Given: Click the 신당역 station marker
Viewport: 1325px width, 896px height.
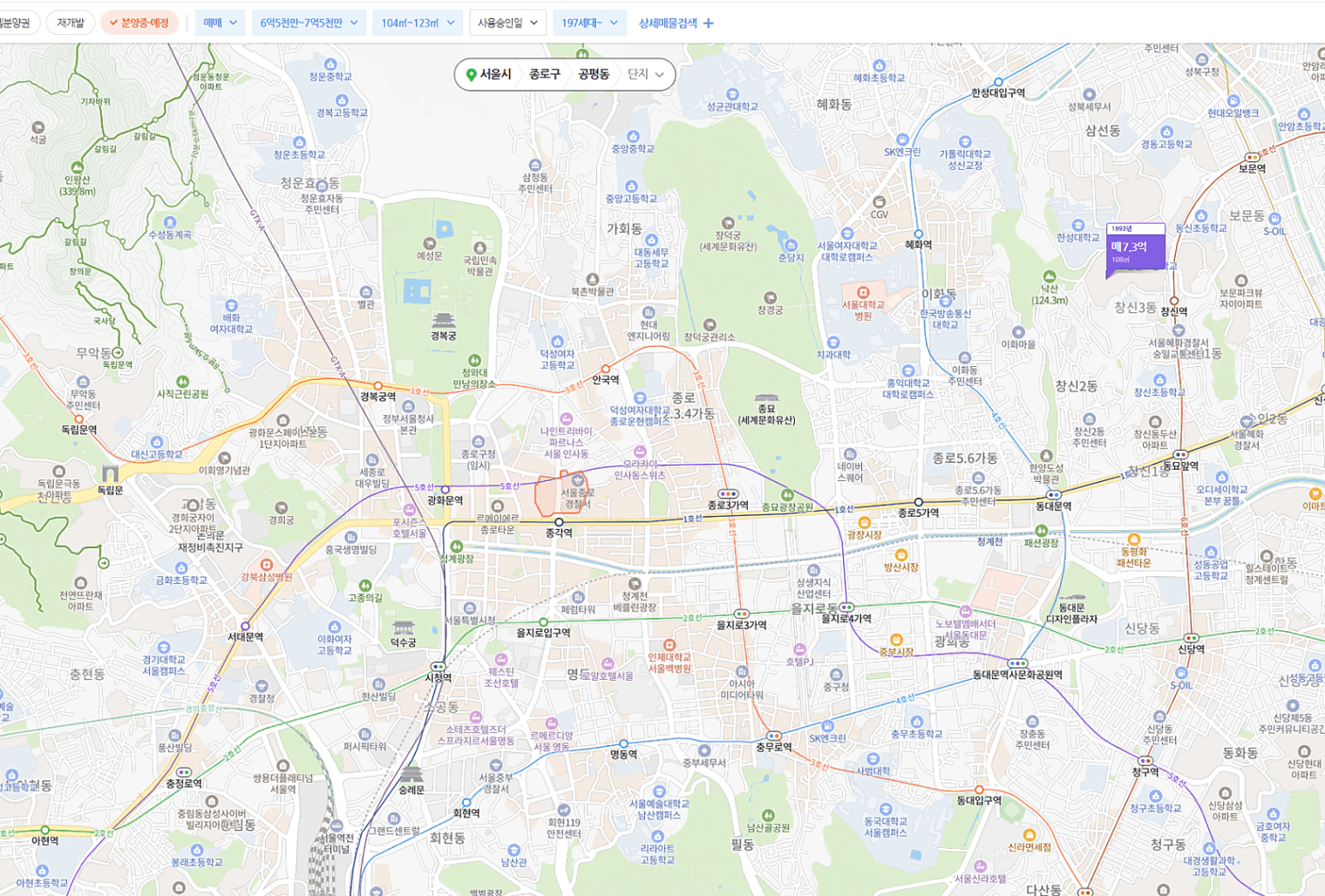Looking at the screenshot, I should (x=1191, y=638).
